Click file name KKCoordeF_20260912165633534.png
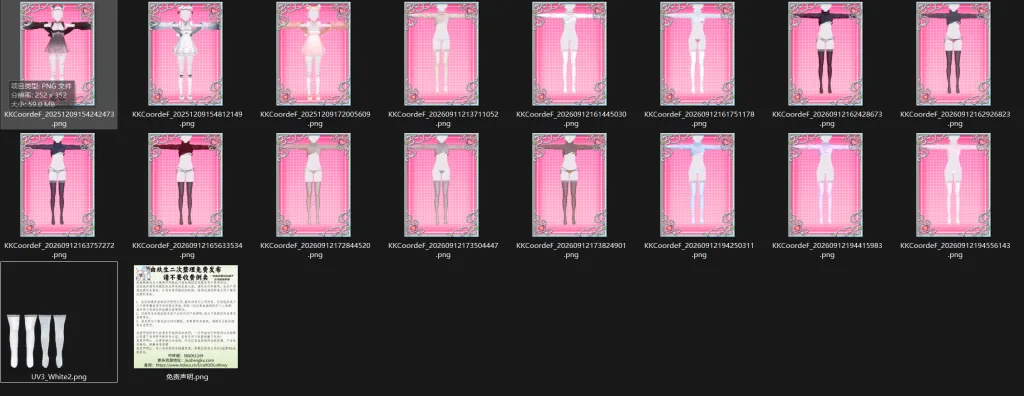 (187, 250)
